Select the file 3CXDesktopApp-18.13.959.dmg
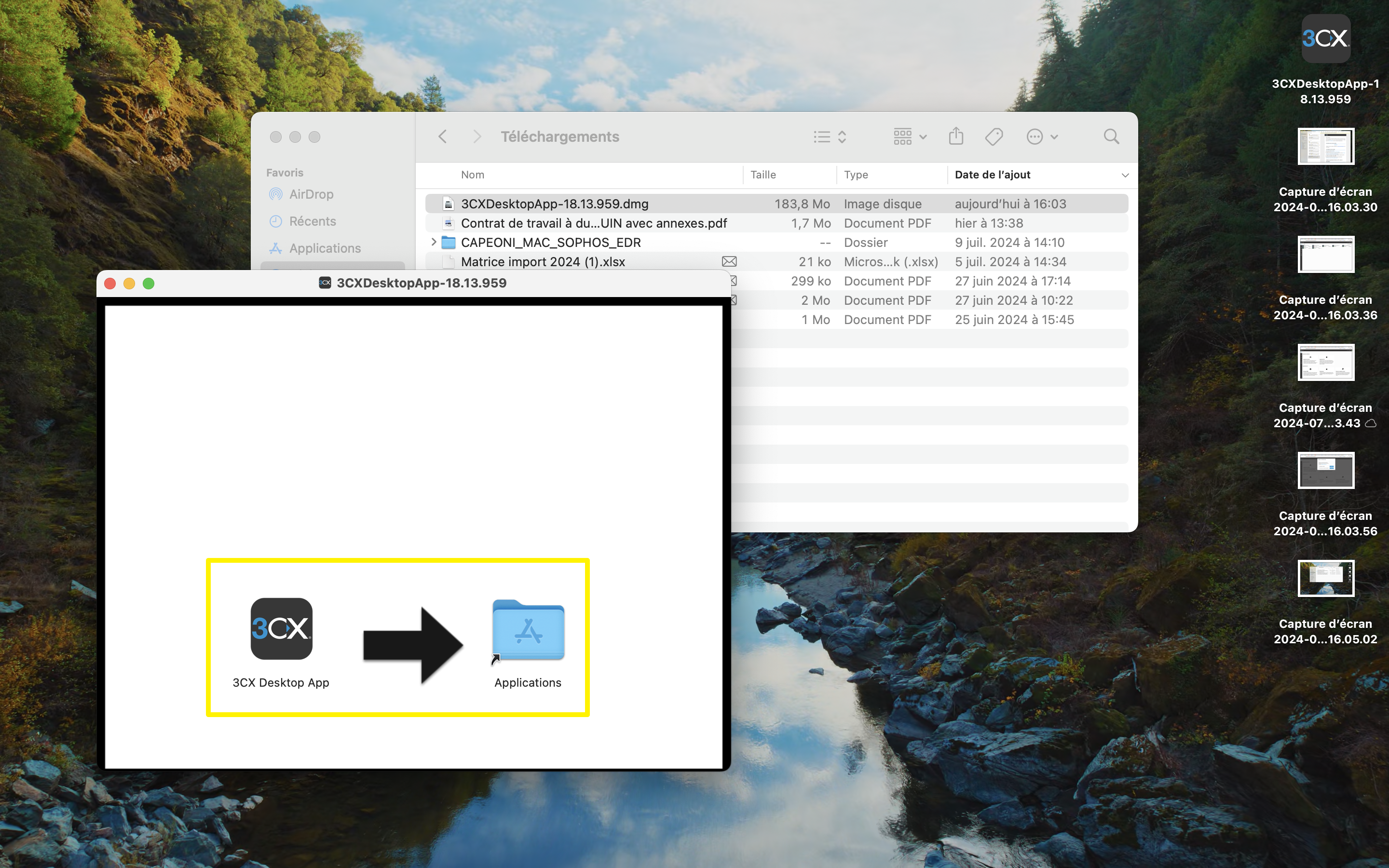 [555, 204]
